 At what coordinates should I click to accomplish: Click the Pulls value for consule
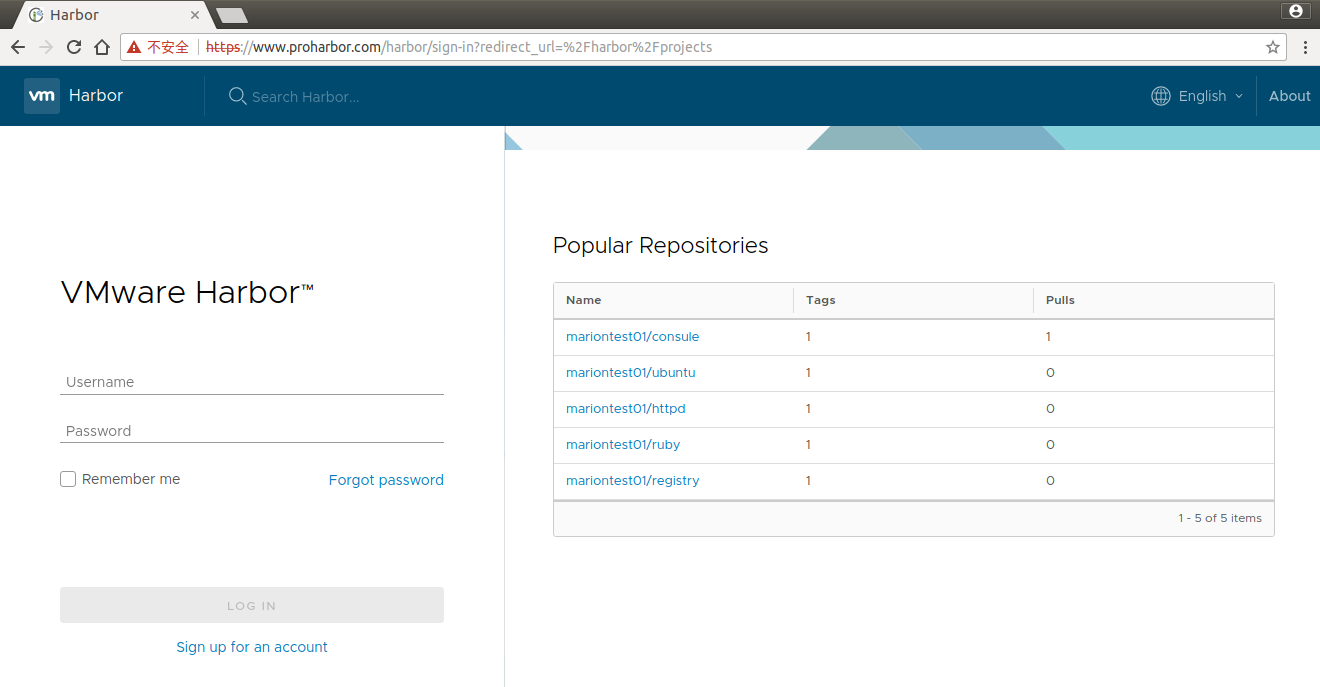coord(1048,337)
